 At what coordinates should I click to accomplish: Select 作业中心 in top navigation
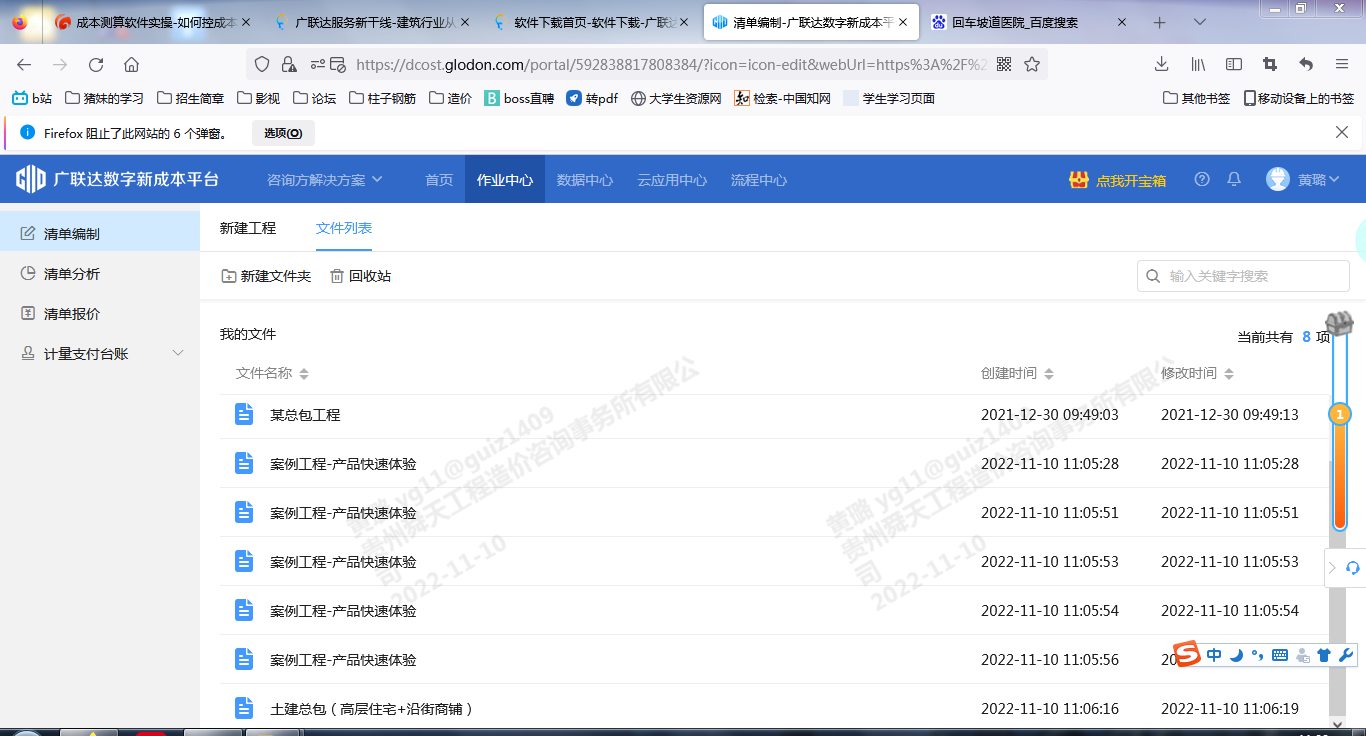[505, 180]
